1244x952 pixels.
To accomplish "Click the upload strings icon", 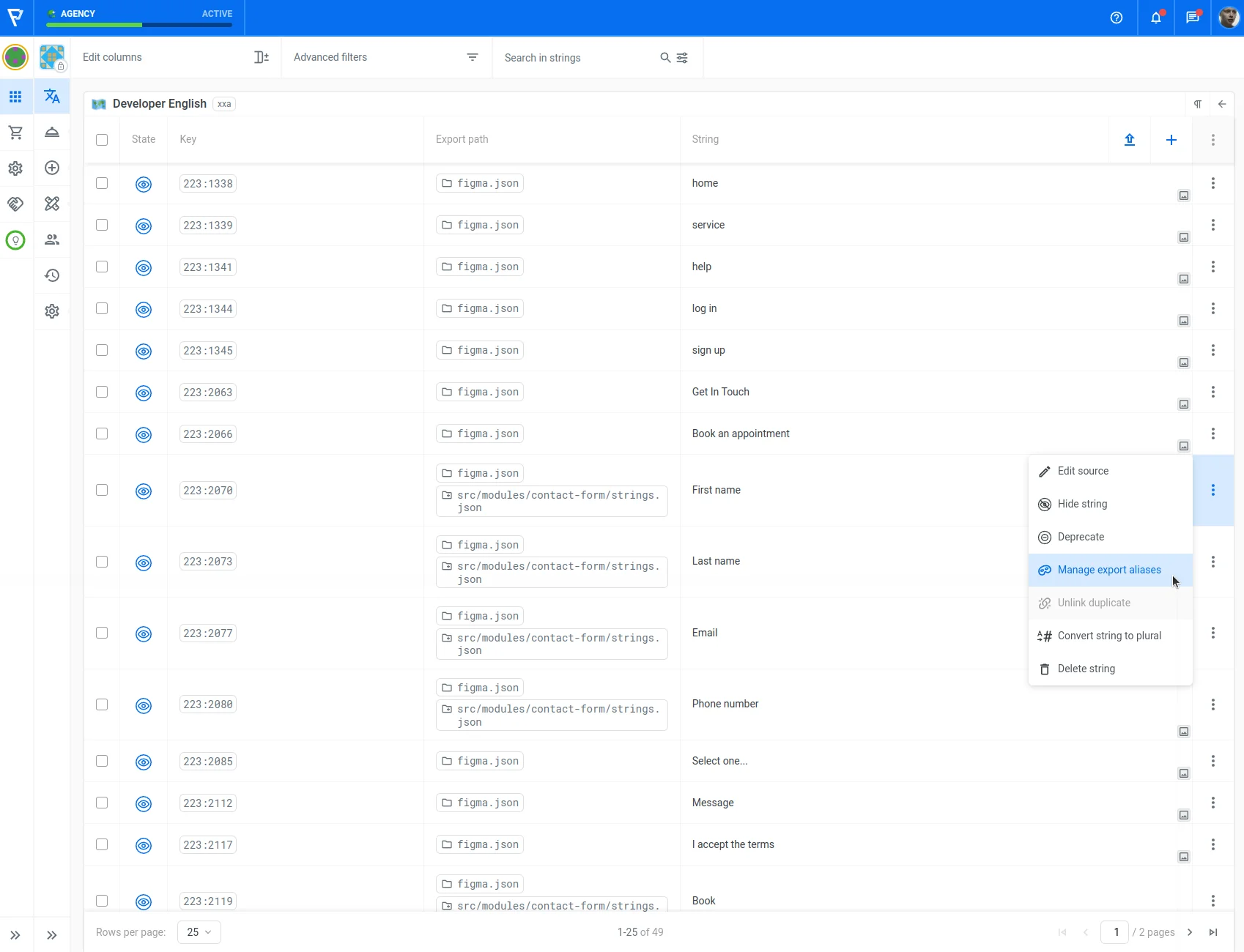I will (1129, 139).
